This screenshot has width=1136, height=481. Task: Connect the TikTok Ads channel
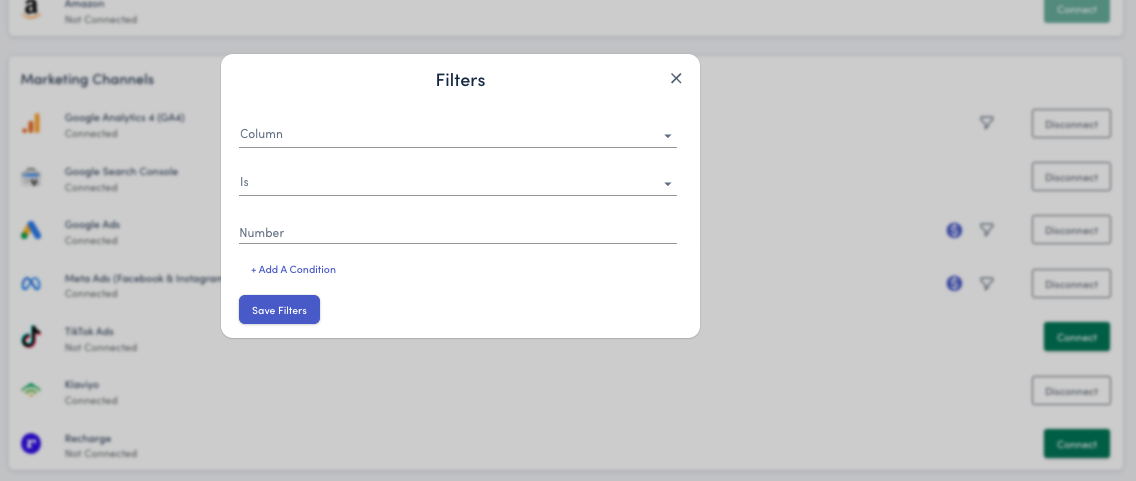1076,337
